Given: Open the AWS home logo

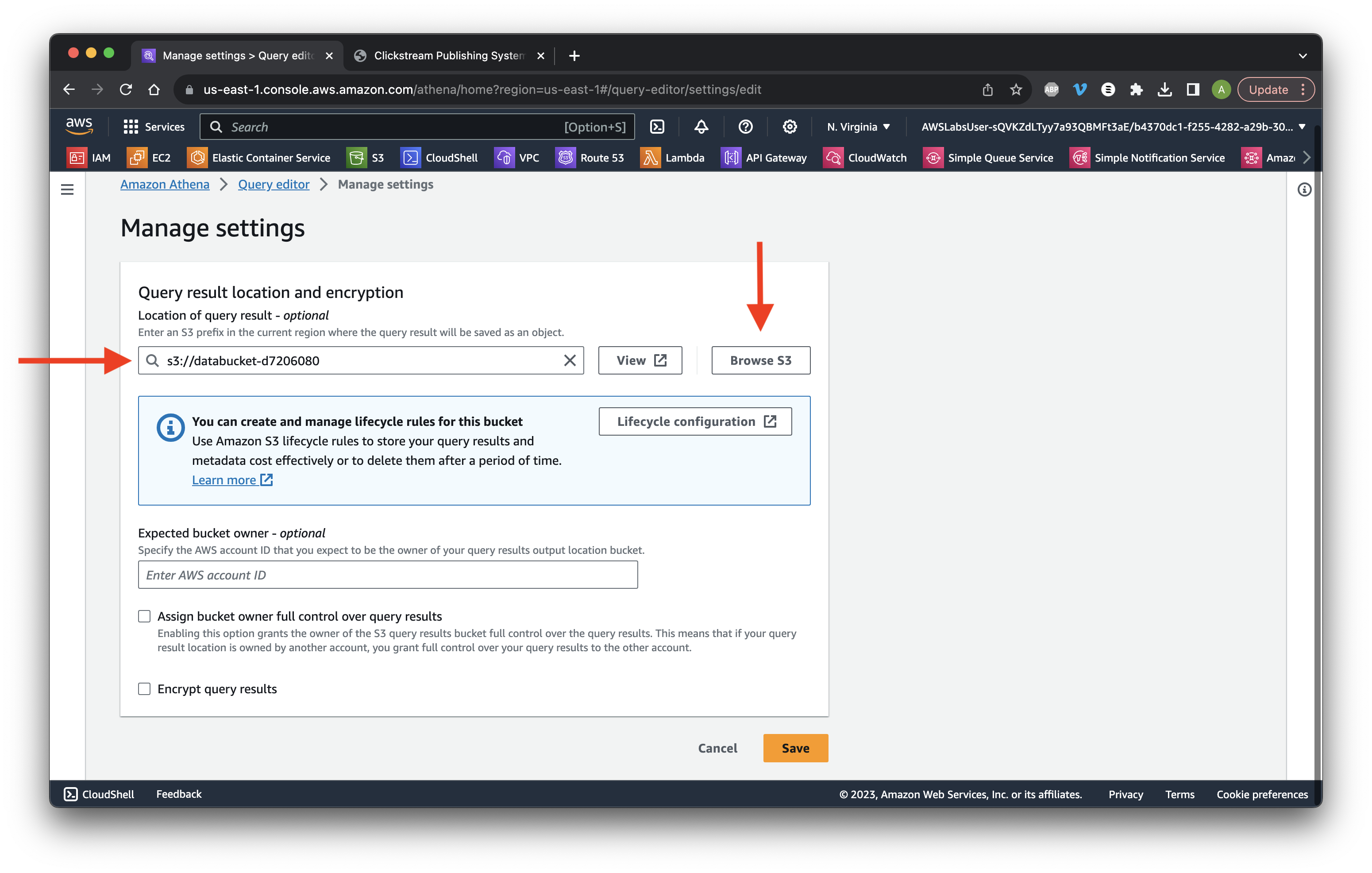Looking at the screenshot, I should pos(79,126).
